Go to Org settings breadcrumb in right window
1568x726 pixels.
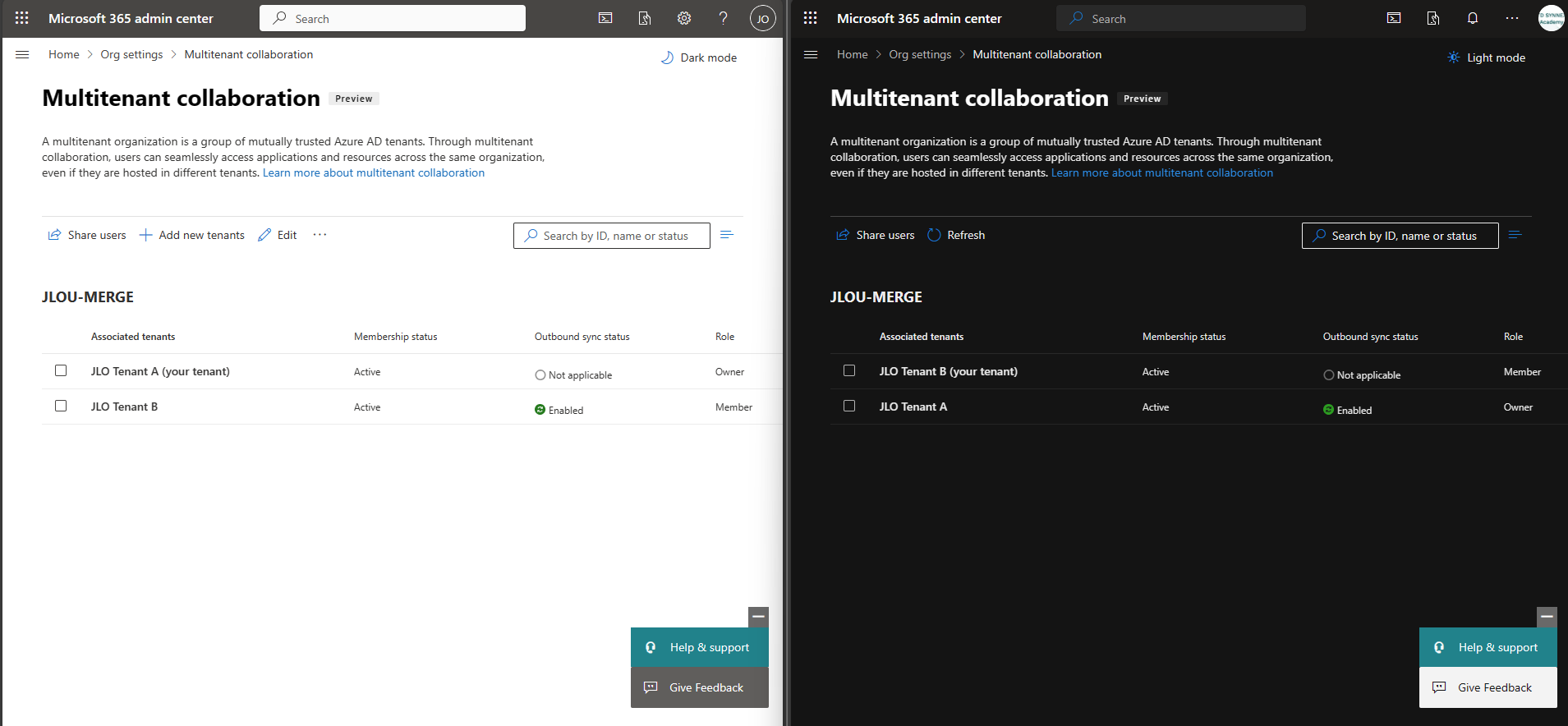[x=920, y=54]
